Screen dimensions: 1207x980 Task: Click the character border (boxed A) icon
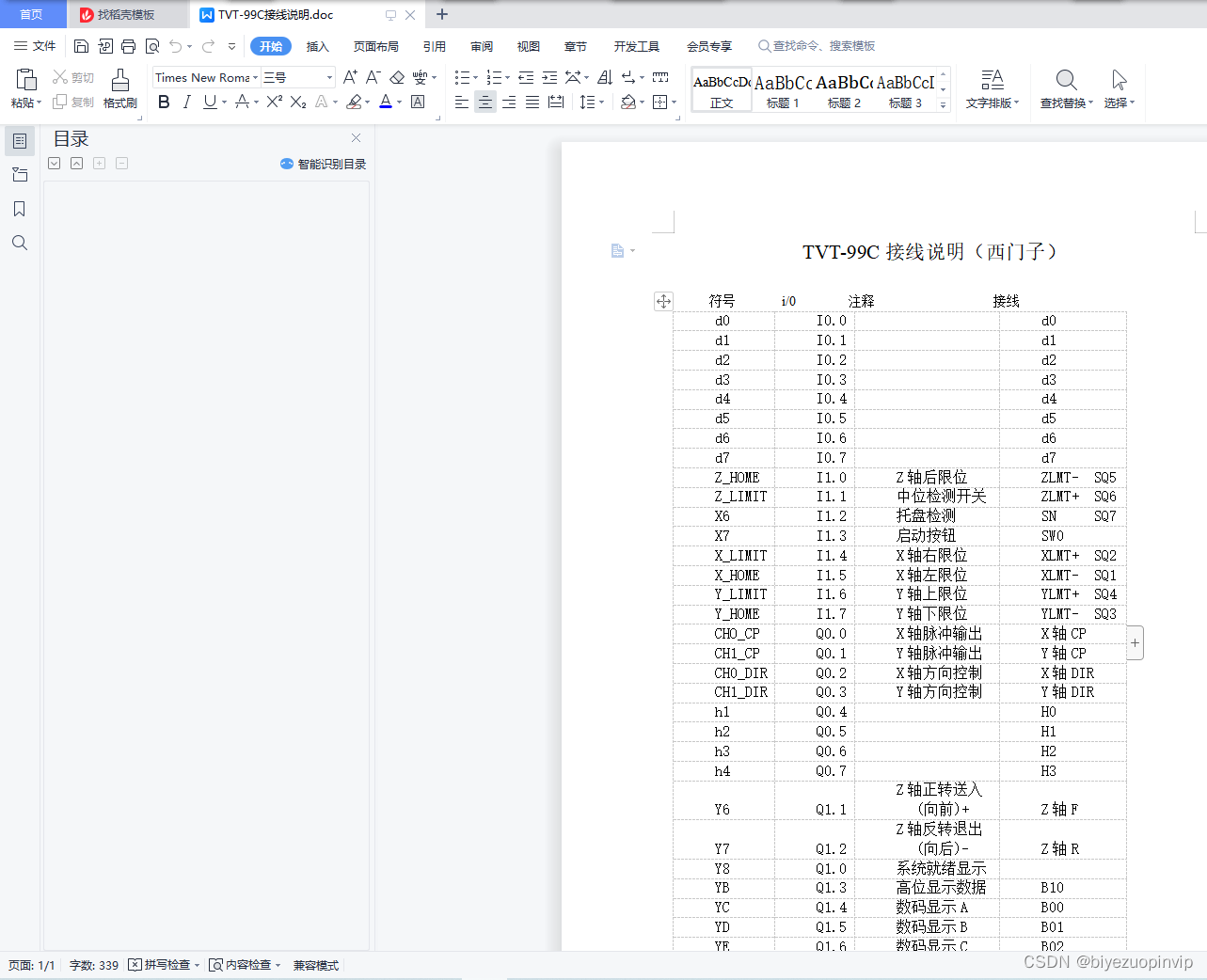pyautogui.click(x=418, y=102)
